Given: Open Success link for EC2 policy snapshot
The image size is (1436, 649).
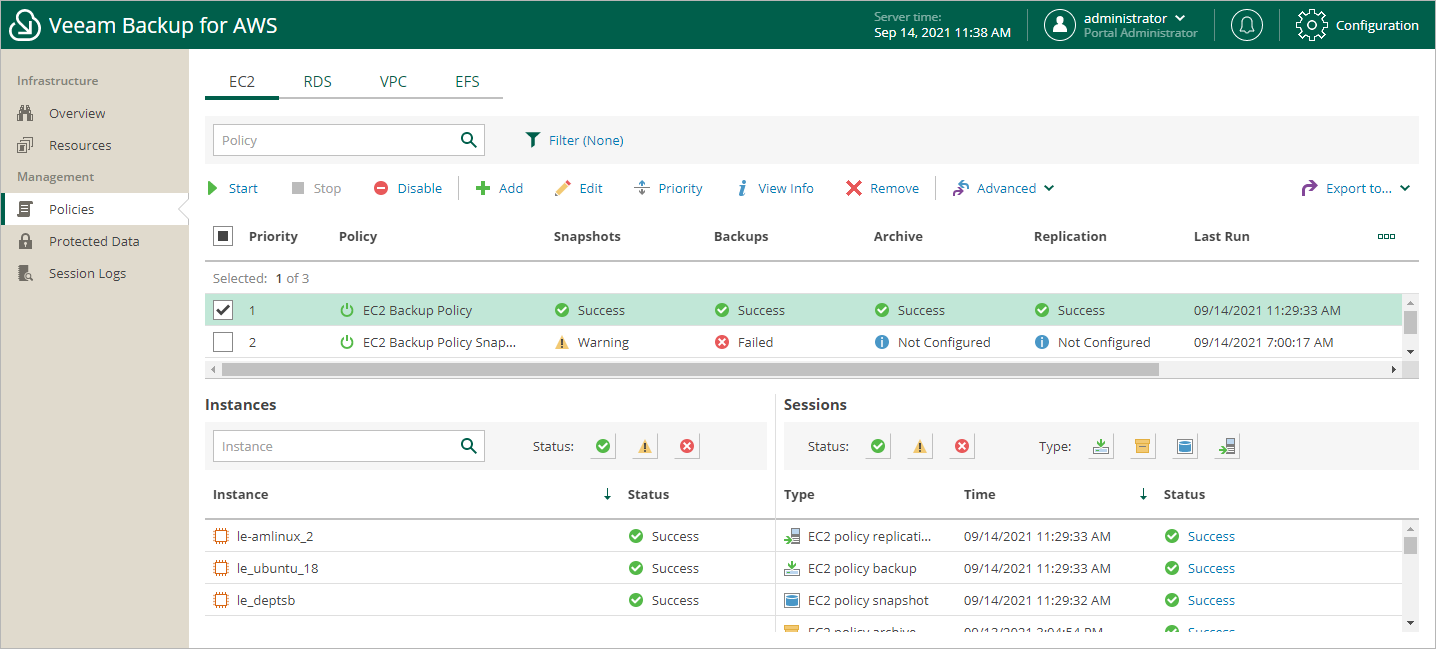Looking at the screenshot, I should click(x=1211, y=600).
